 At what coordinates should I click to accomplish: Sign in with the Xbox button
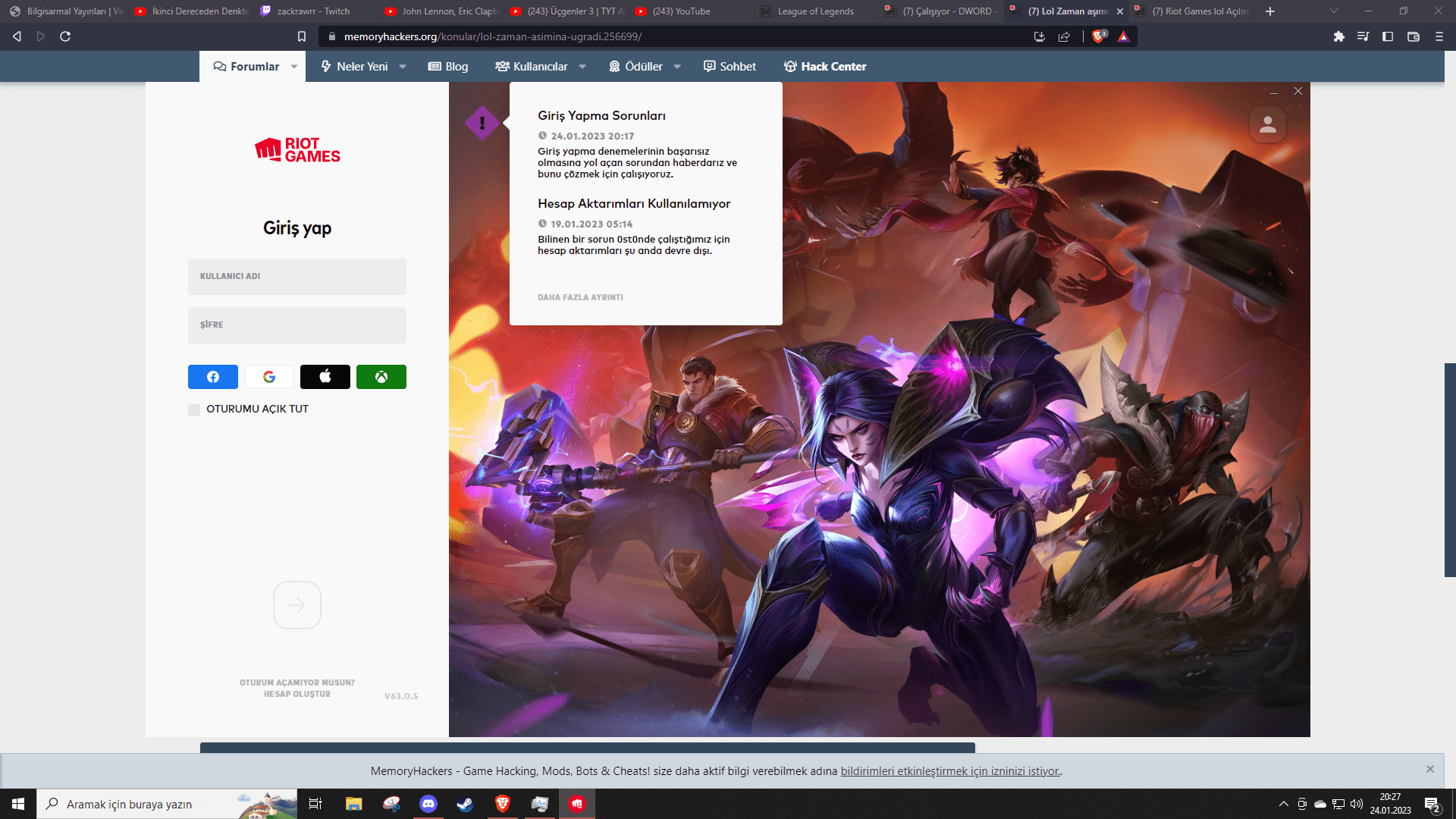tap(381, 377)
